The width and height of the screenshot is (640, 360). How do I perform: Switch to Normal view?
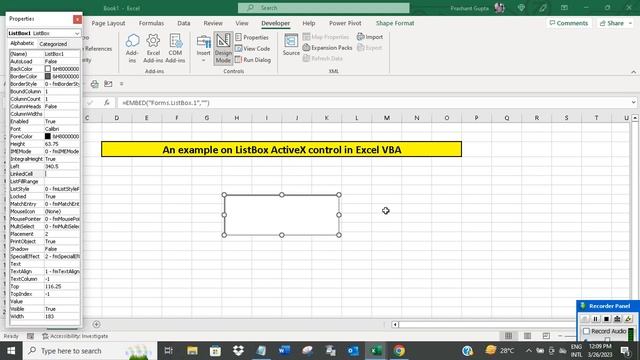[508, 336]
